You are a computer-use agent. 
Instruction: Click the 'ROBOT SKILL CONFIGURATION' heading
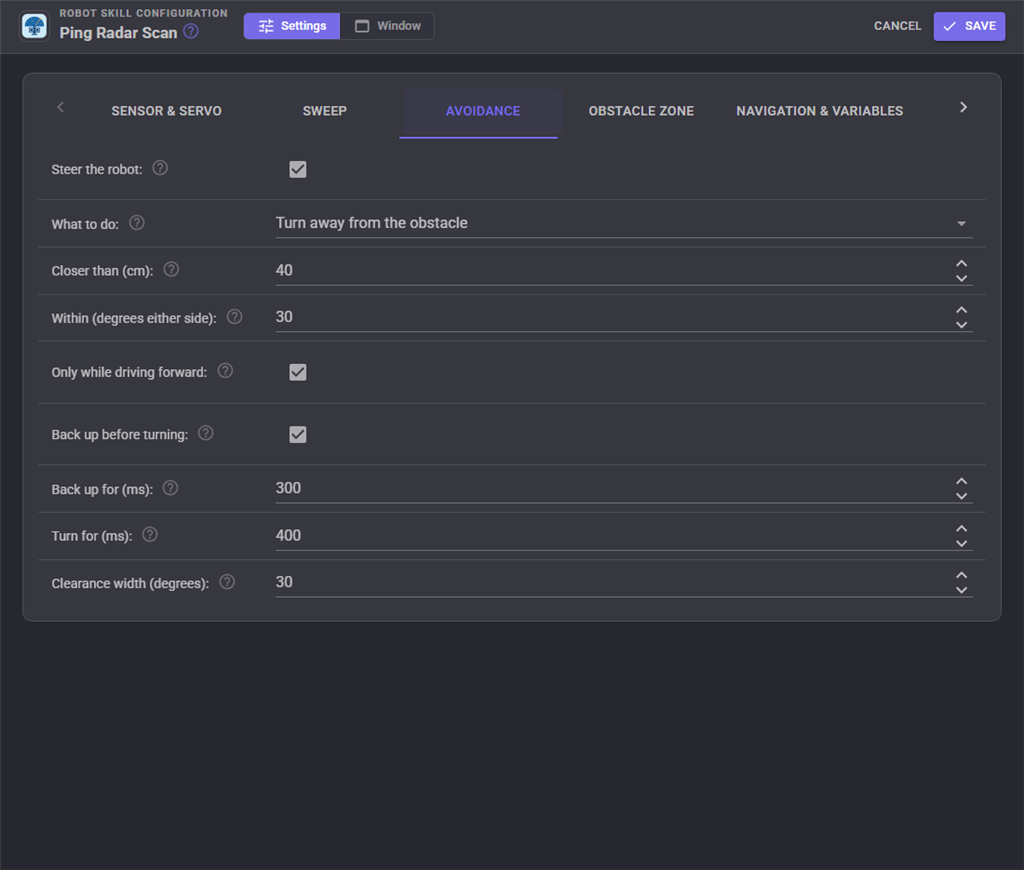tap(144, 13)
